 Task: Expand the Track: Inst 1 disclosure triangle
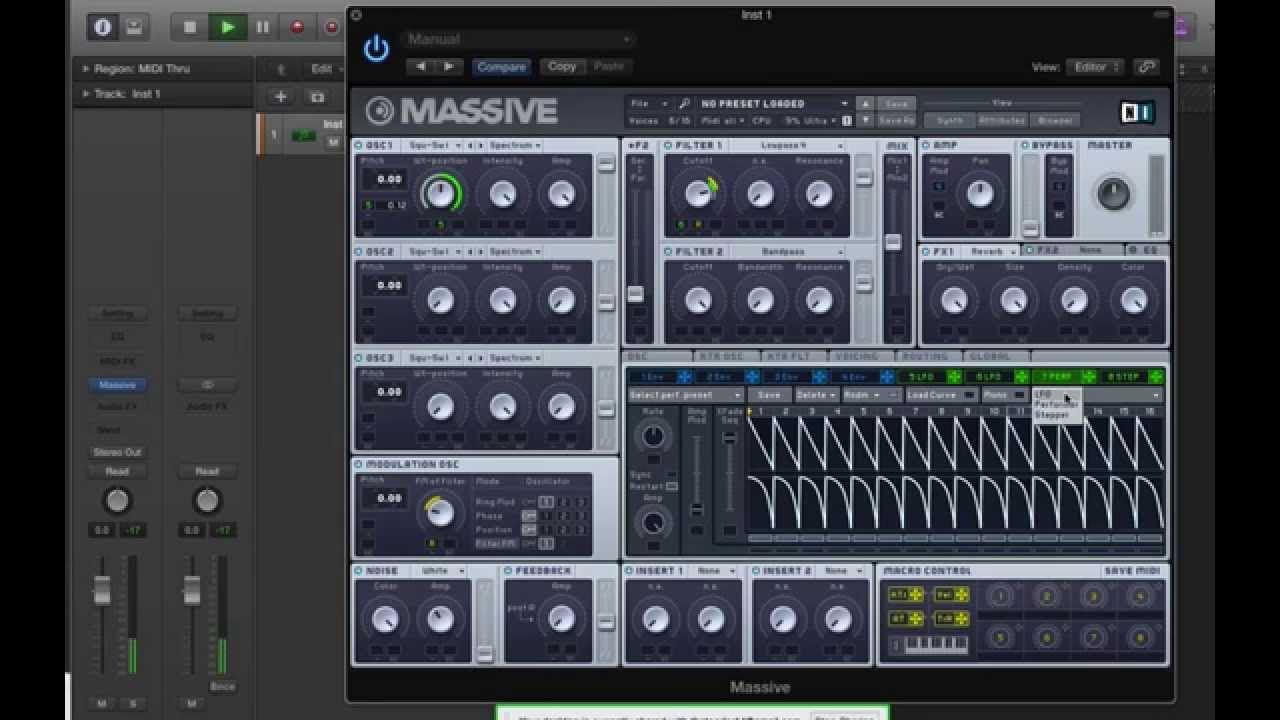click(x=86, y=94)
